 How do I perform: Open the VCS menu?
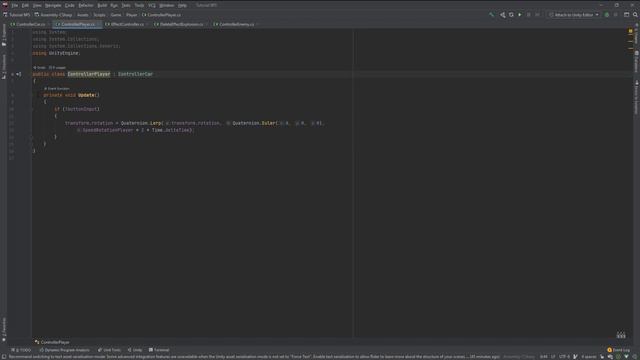[152, 5]
